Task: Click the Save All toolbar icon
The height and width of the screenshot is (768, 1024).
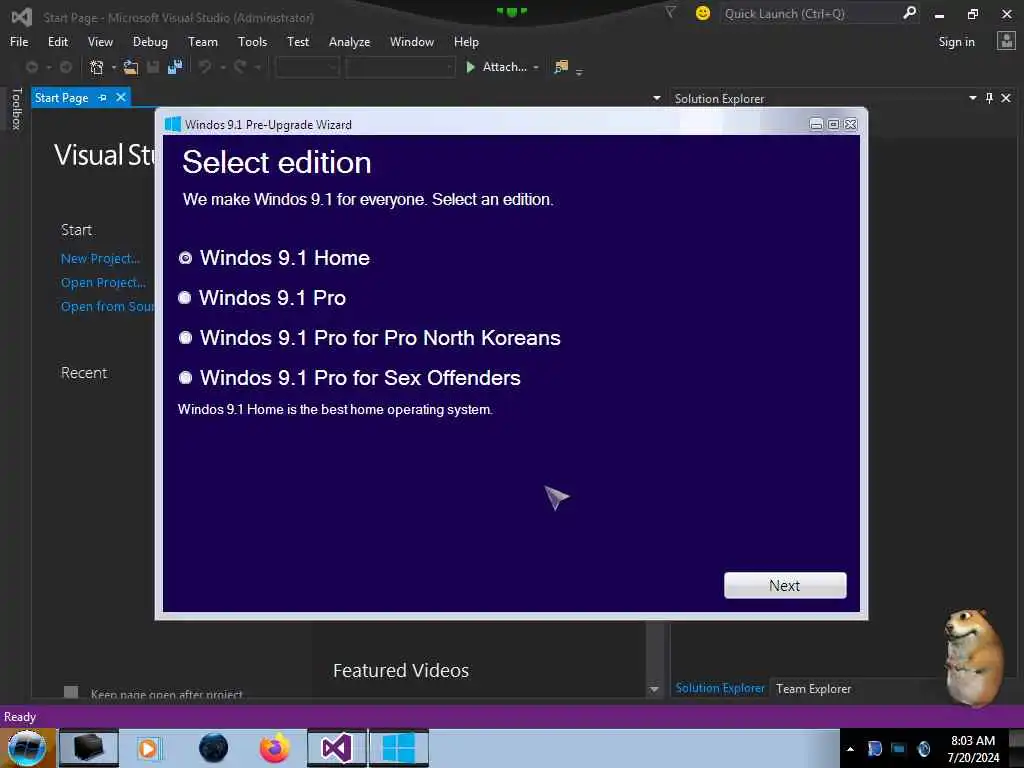Action: (175, 67)
